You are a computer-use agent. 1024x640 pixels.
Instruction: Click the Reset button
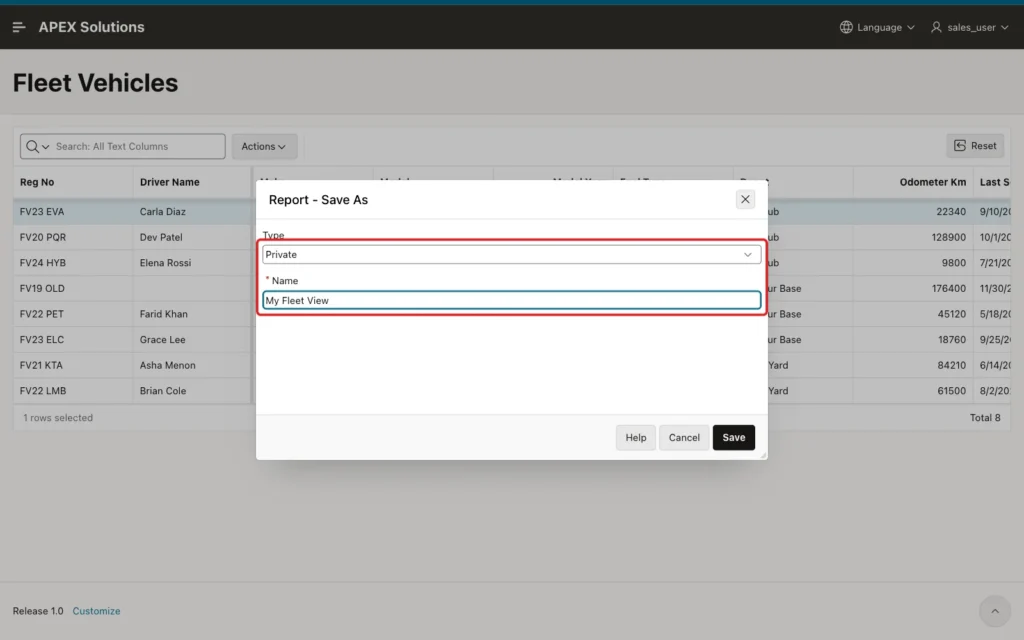[975, 146]
